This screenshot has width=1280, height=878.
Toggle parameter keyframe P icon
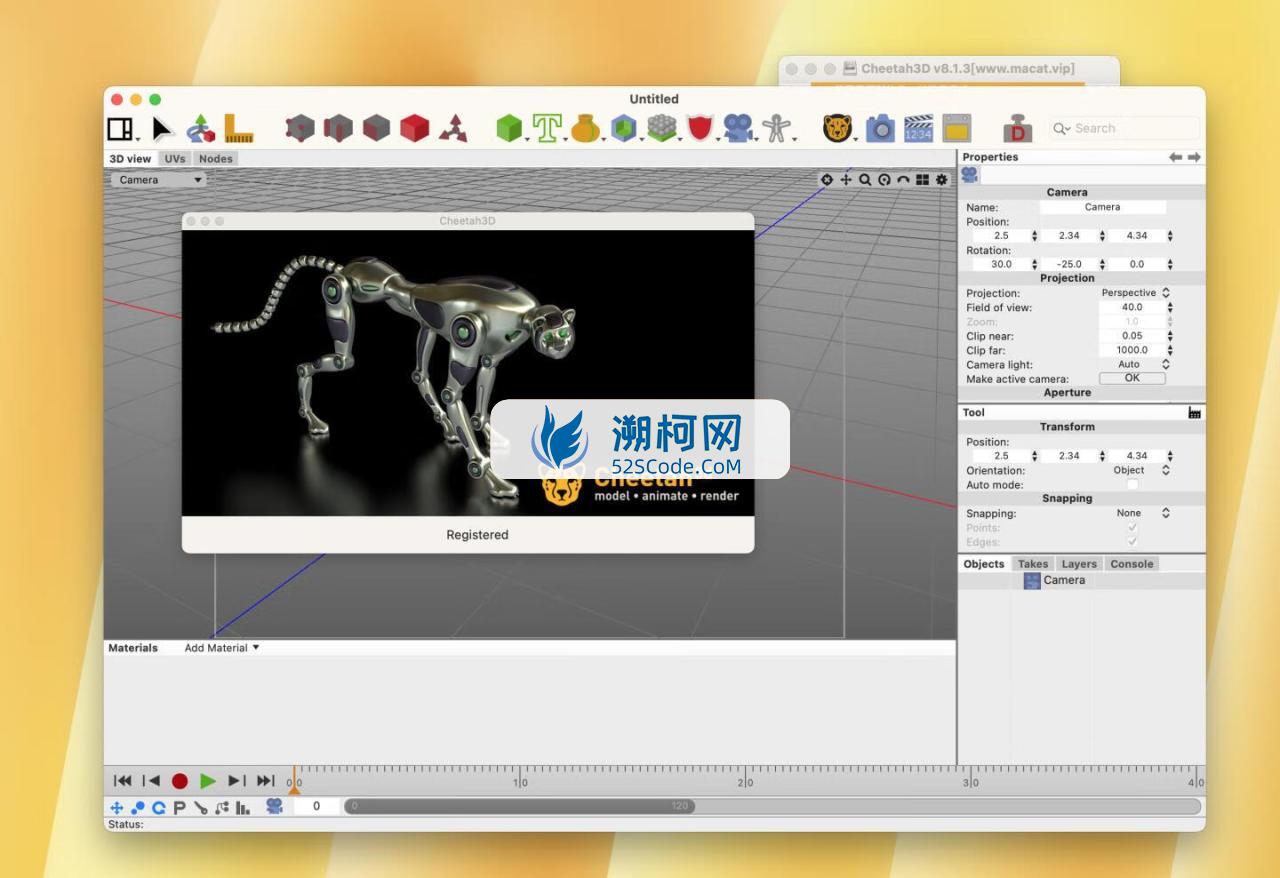180,807
